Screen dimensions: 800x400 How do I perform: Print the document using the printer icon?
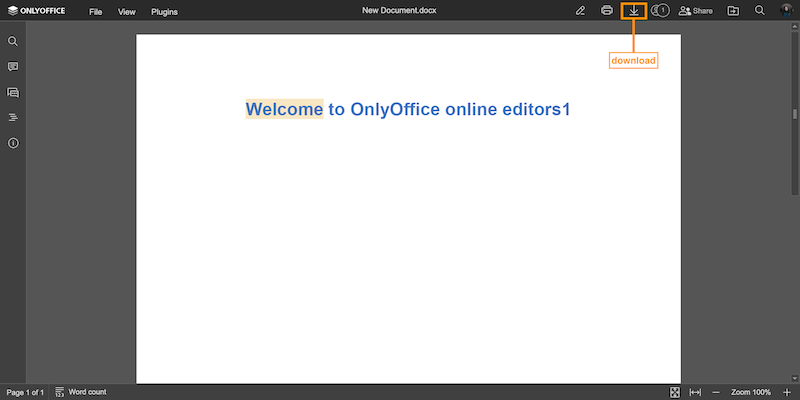coord(606,11)
